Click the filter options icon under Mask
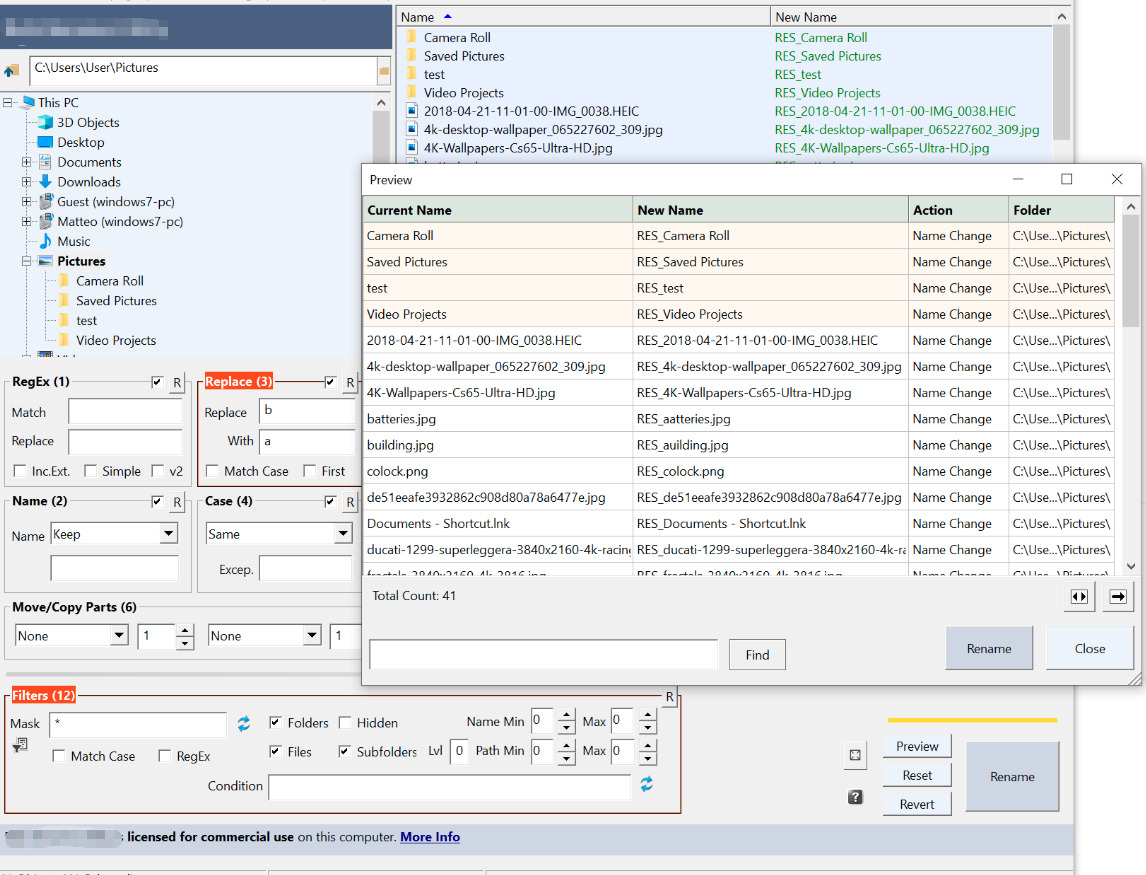The image size is (1146, 875). [18, 746]
